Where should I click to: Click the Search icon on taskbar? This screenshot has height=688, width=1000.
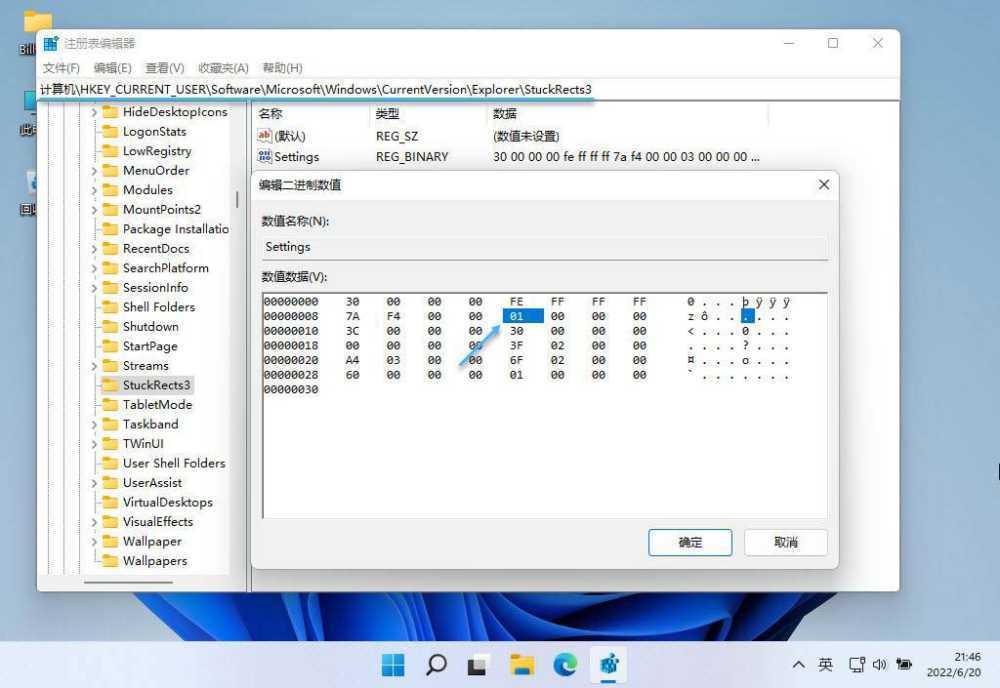click(435, 664)
